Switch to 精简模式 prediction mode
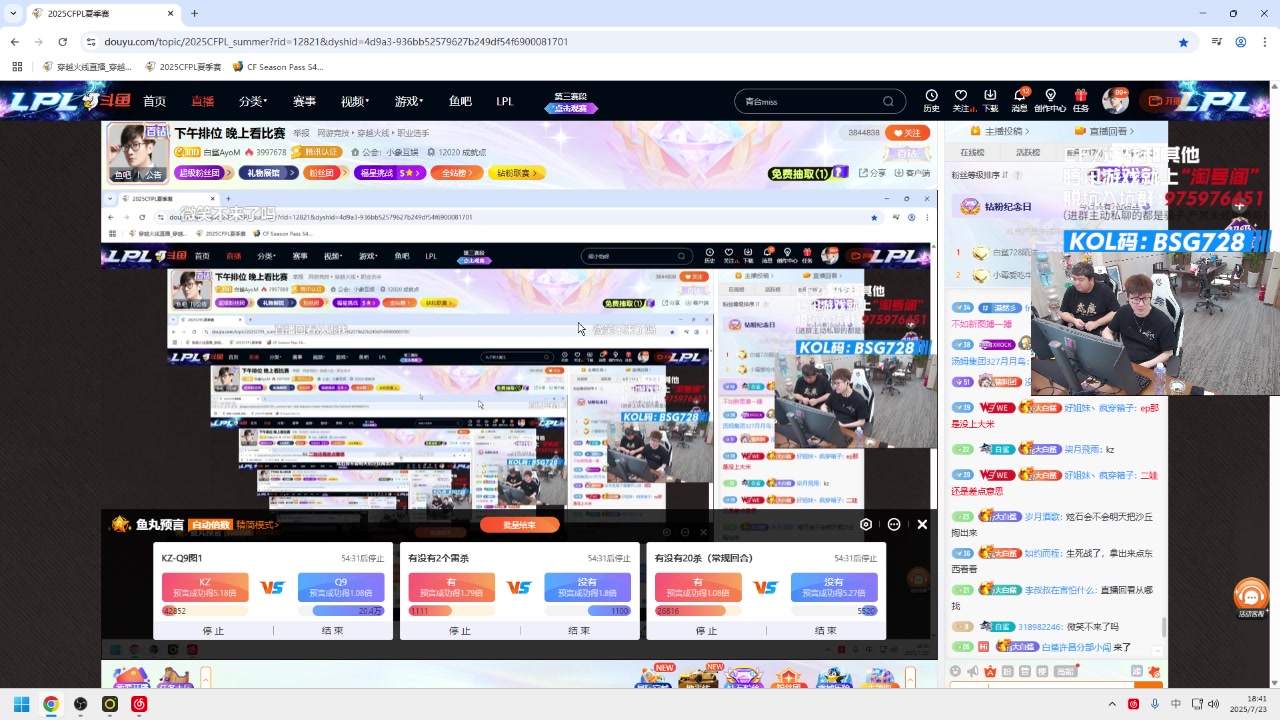 tap(258, 524)
